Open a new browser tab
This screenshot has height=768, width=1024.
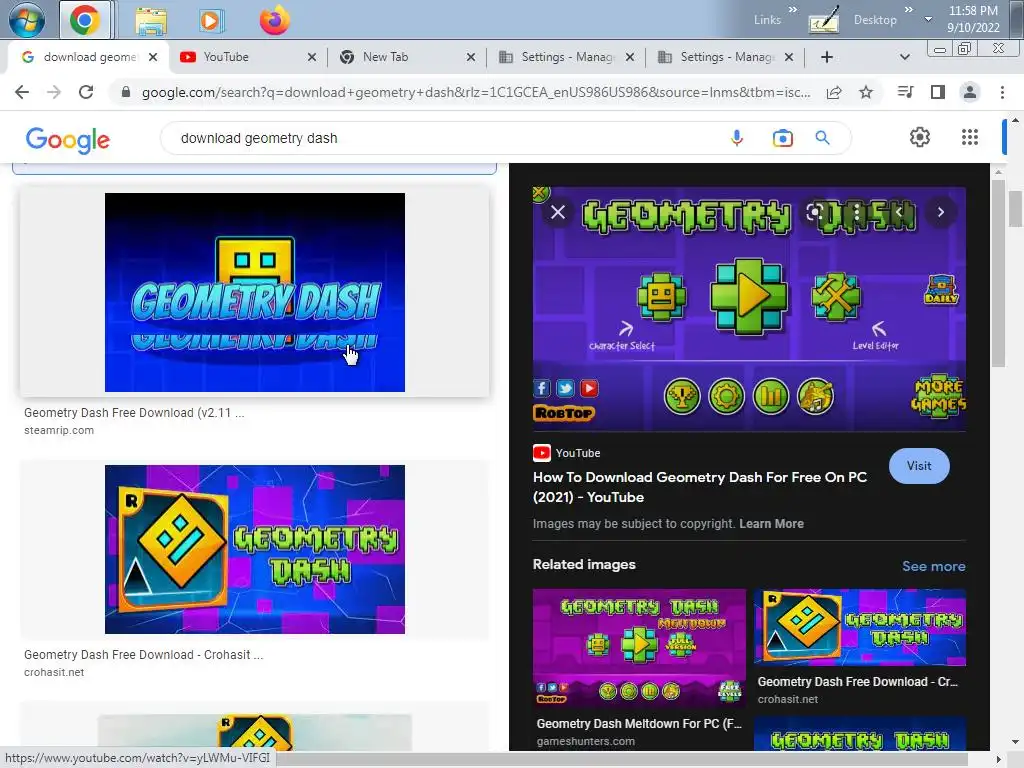827,57
